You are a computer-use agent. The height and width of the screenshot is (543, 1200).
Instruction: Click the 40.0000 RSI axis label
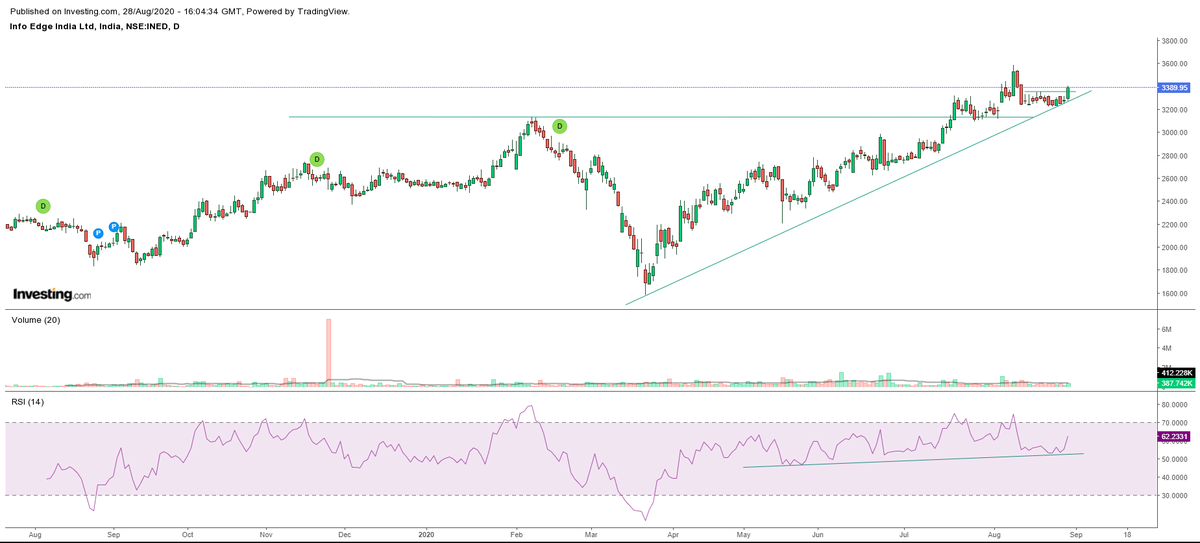1174,477
